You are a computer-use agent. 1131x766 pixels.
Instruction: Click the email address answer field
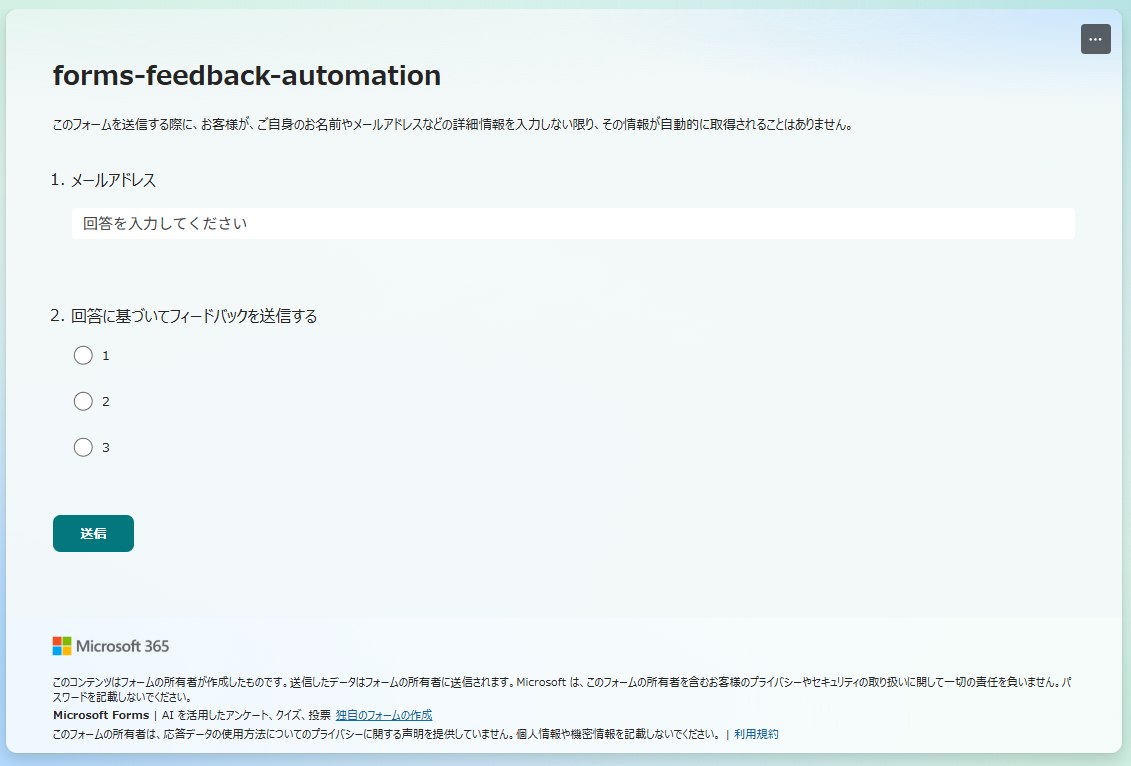[x=573, y=223]
